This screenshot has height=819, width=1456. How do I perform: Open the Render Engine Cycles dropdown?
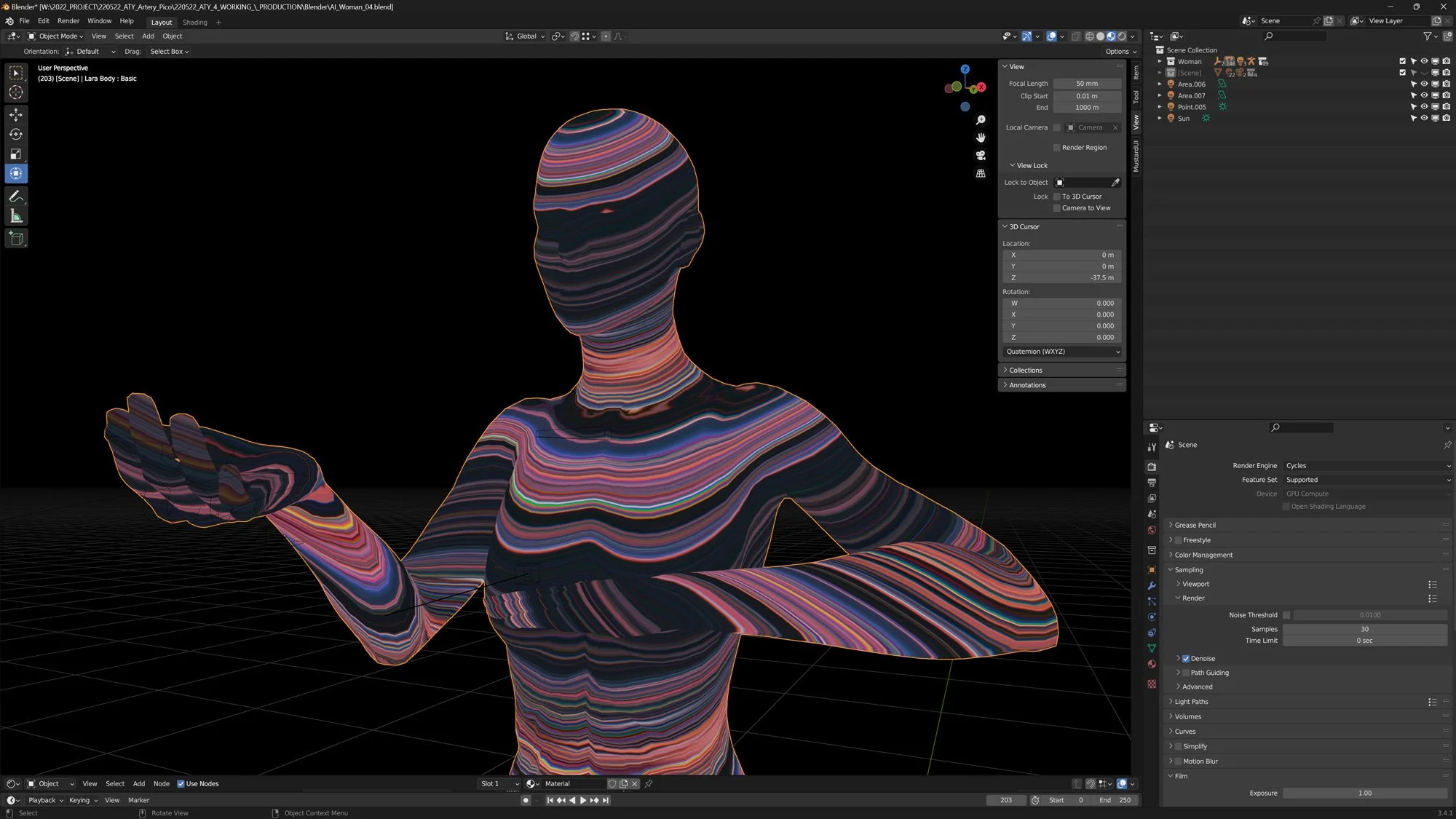pos(1366,466)
